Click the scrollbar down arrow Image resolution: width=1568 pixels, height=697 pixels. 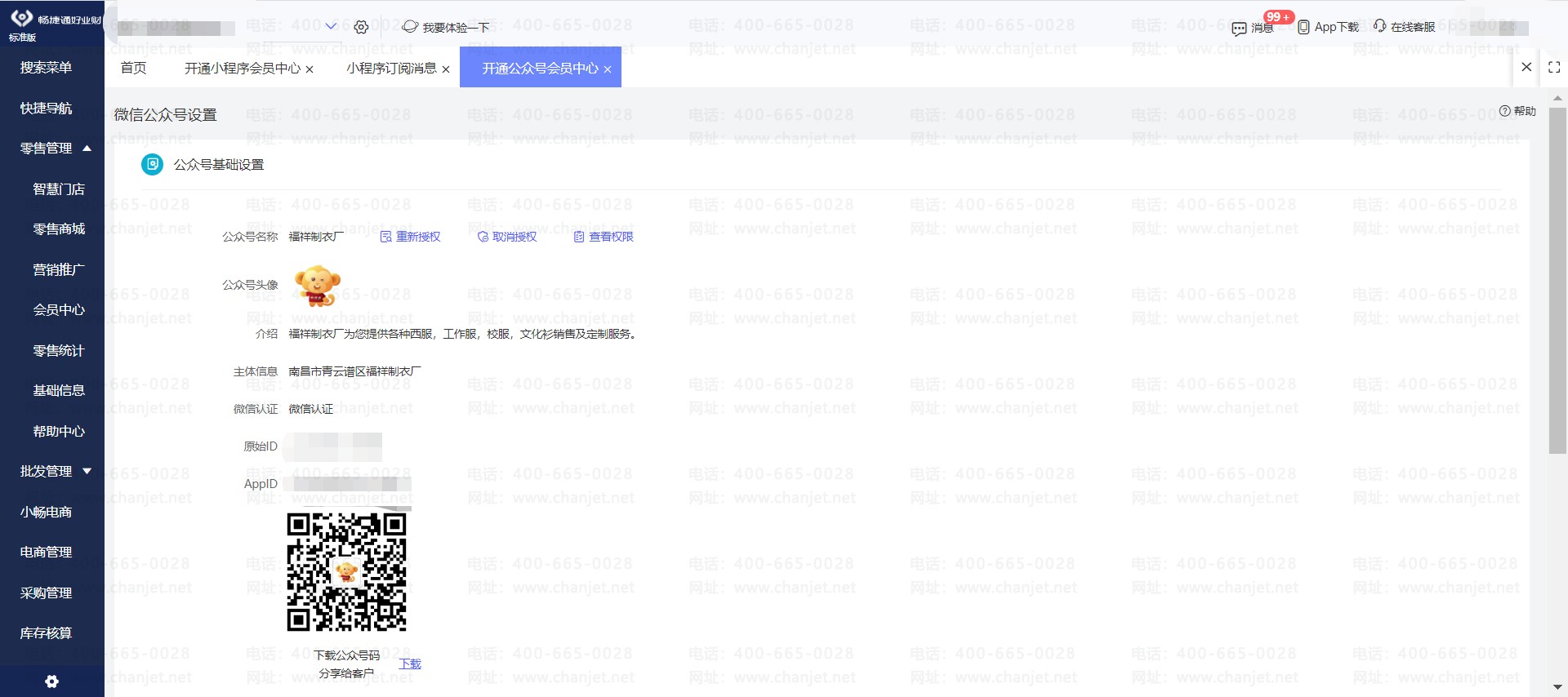1557,688
